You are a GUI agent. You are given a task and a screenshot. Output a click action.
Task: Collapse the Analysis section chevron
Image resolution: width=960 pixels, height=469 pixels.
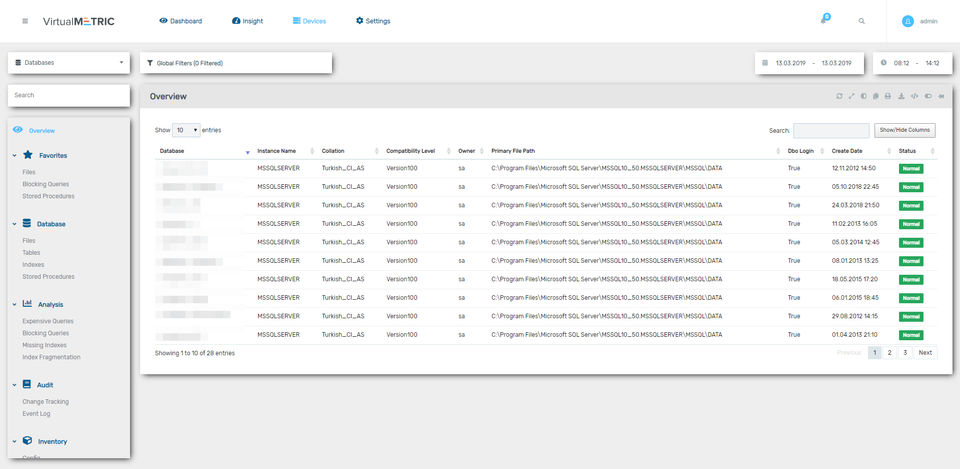click(14, 304)
